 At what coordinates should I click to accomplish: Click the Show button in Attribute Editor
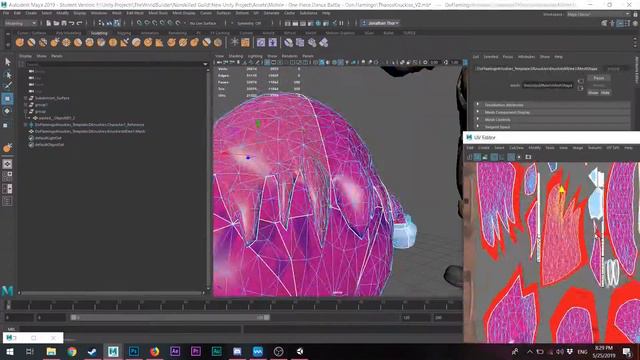coord(593,93)
